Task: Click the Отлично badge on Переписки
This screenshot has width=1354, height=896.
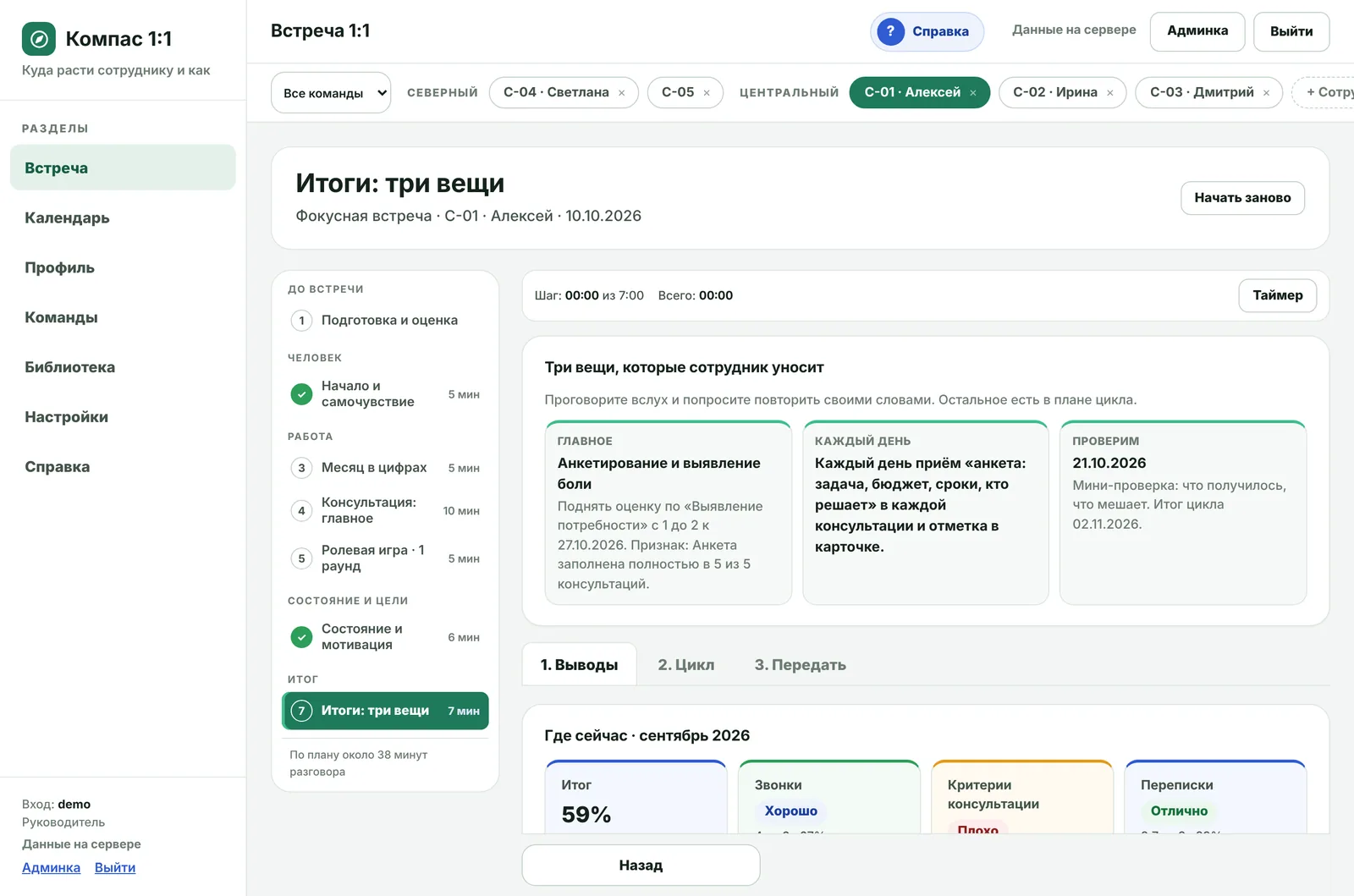Action: point(1179,811)
